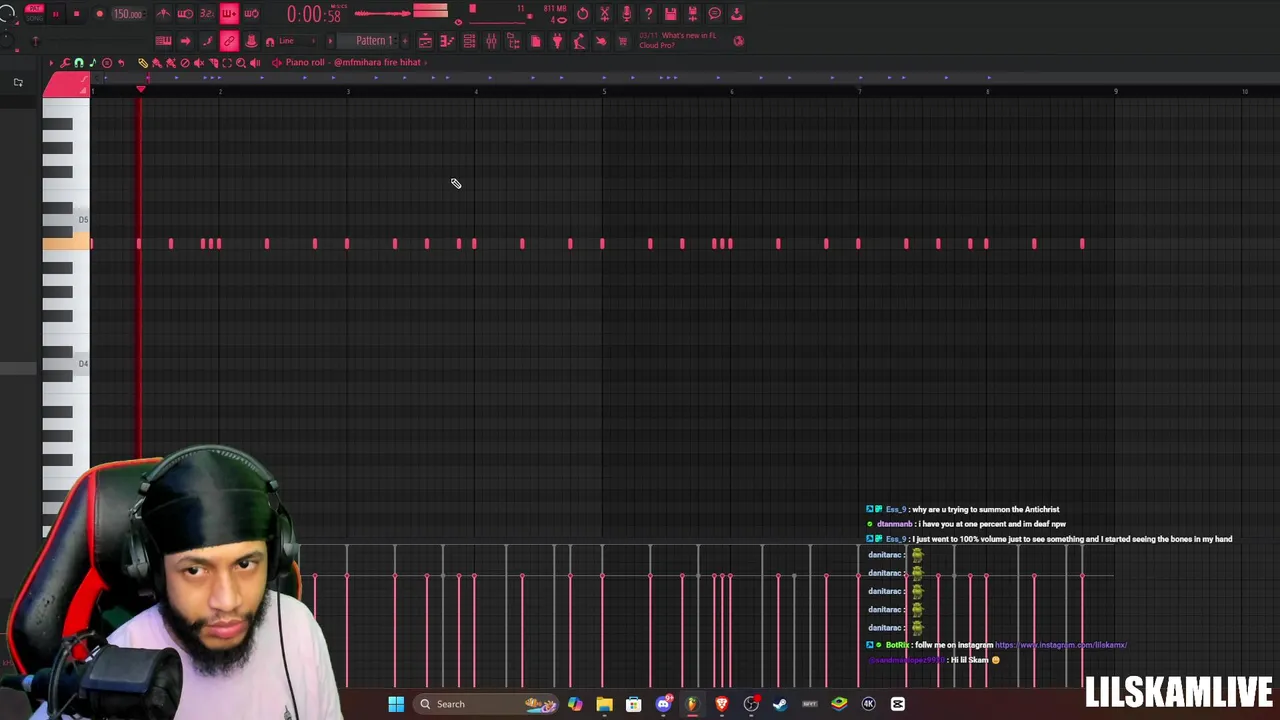Image resolution: width=1280 pixels, height=720 pixels.
Task: Click the save new version icon
Action: 693,14
